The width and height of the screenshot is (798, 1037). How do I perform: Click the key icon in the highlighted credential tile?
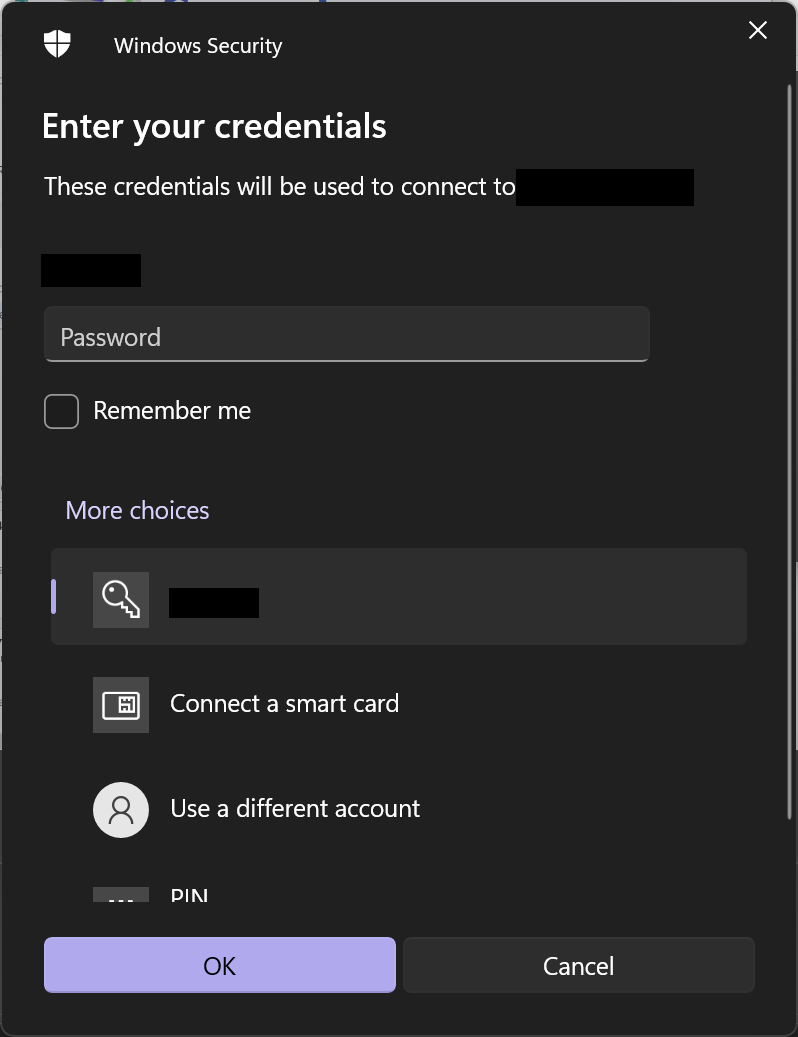(x=120, y=599)
